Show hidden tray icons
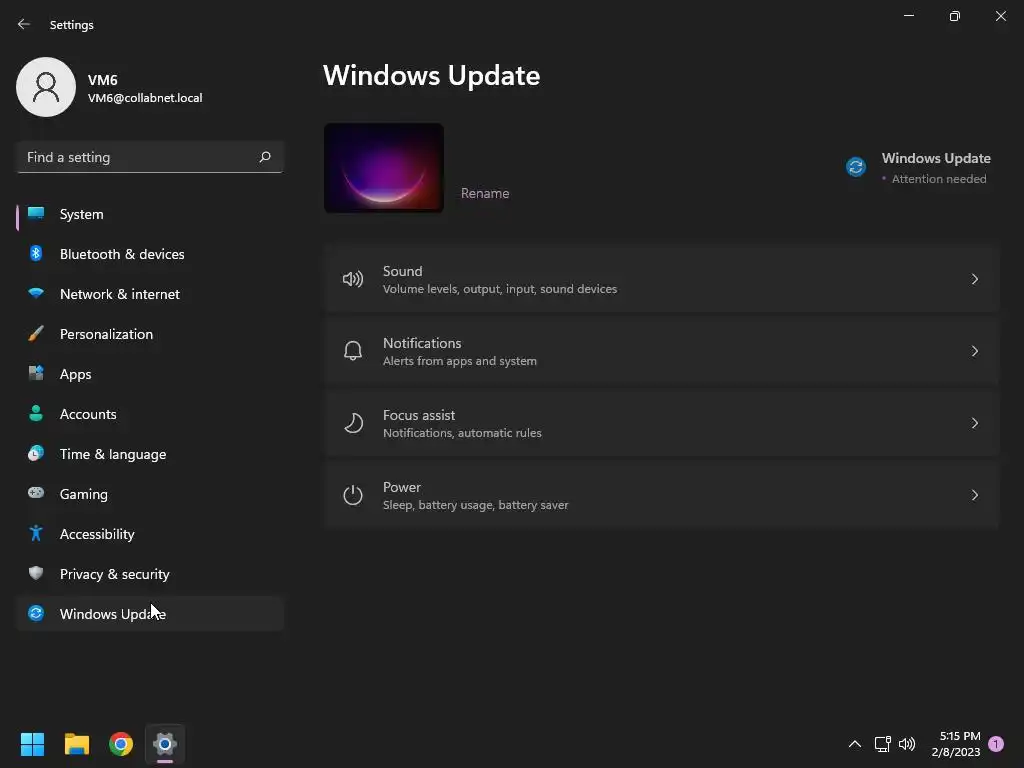 tap(854, 744)
